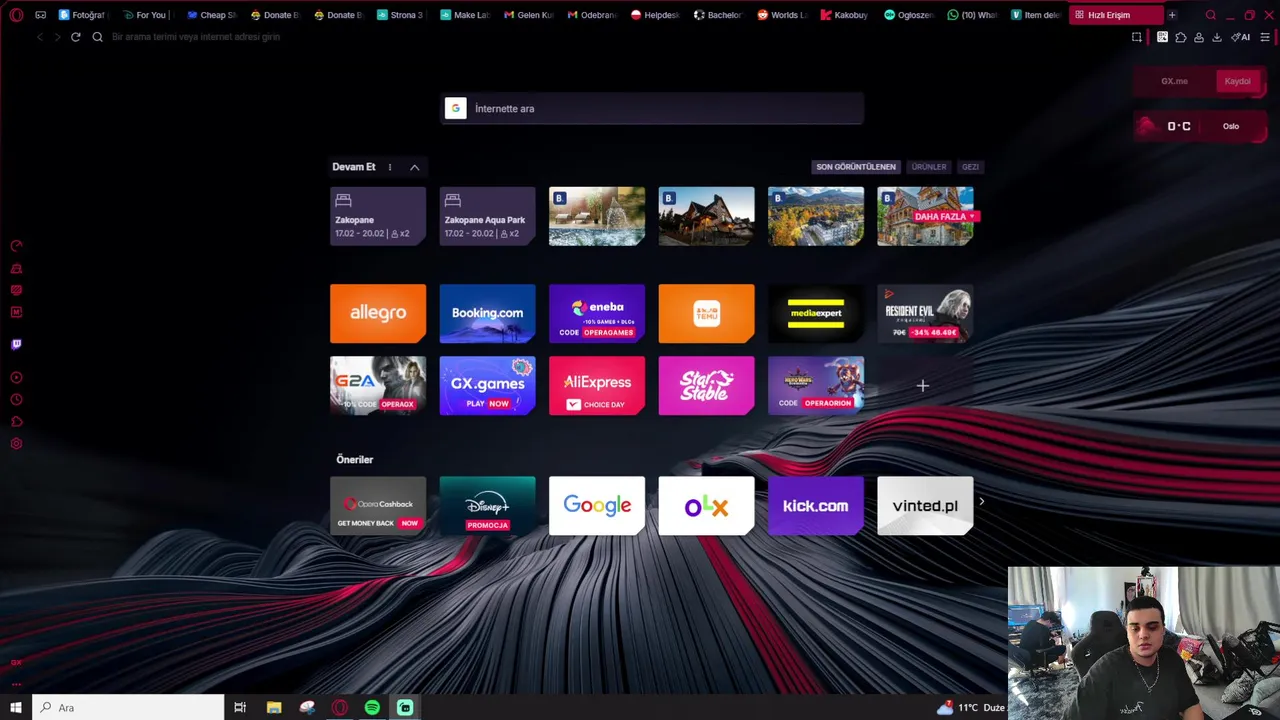Open the AliExpress speed dial
Image resolution: width=1280 pixels, height=720 pixels.
click(597, 385)
